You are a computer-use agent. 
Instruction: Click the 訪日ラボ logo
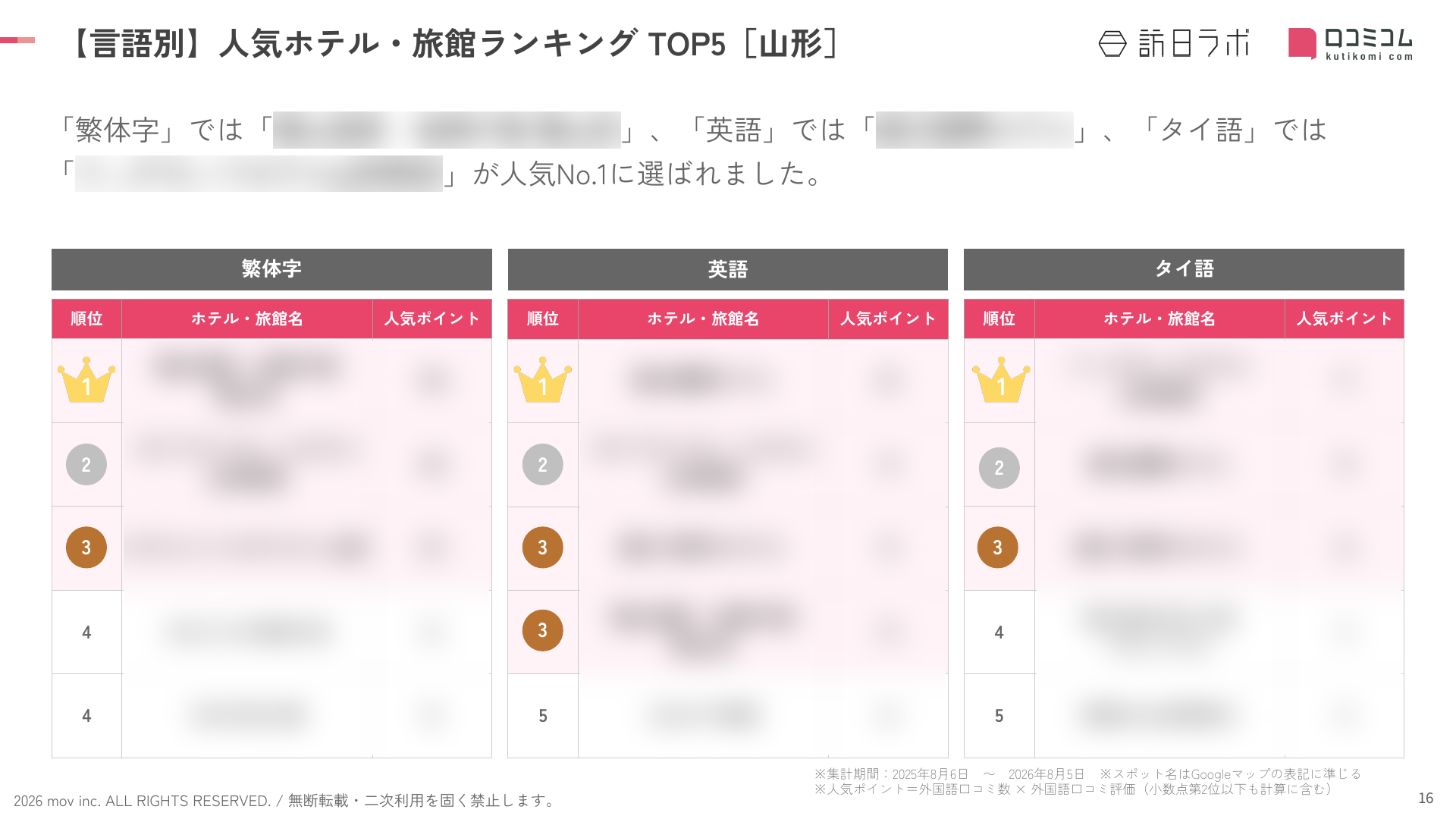(1174, 43)
